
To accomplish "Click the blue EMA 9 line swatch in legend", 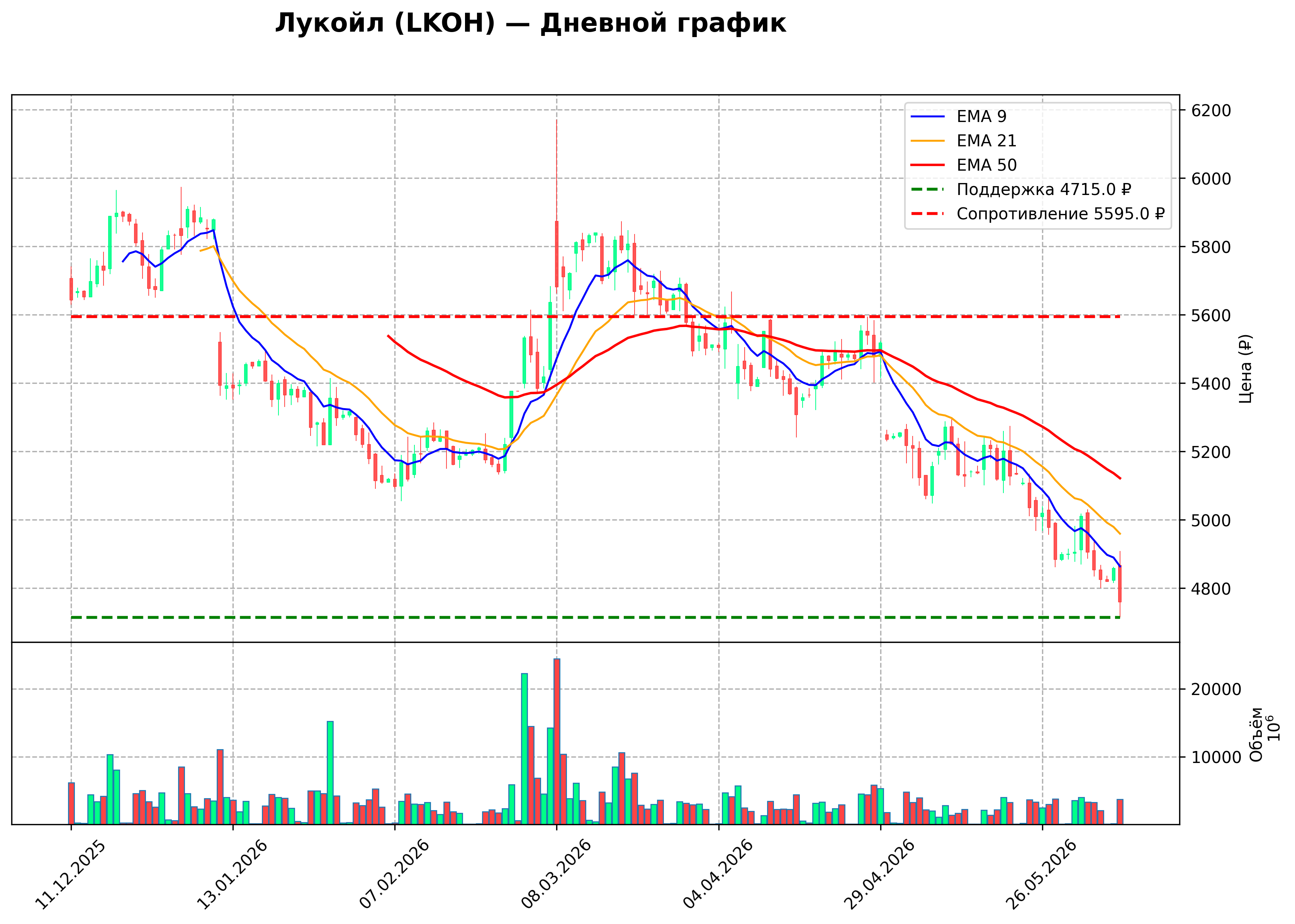I will pos(927,117).
